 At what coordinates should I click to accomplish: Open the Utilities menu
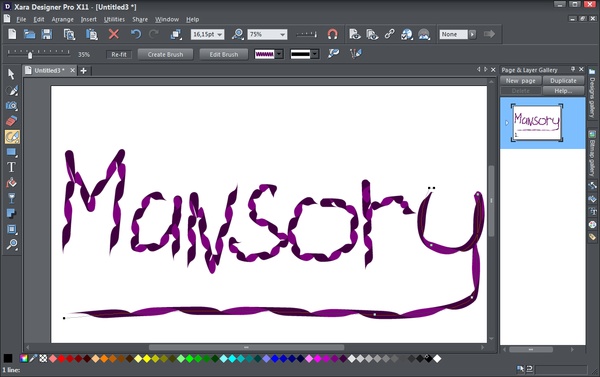114,19
